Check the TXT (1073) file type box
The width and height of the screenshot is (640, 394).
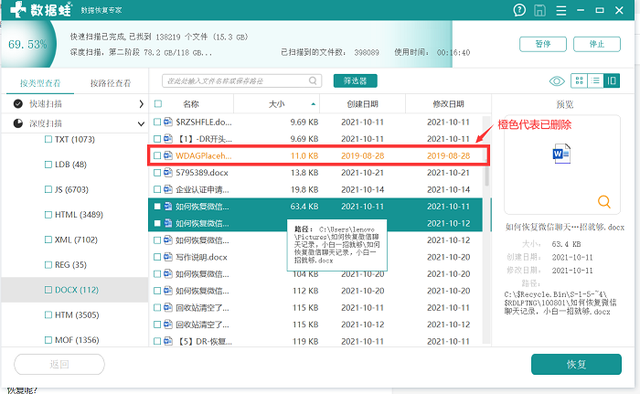click(48, 140)
